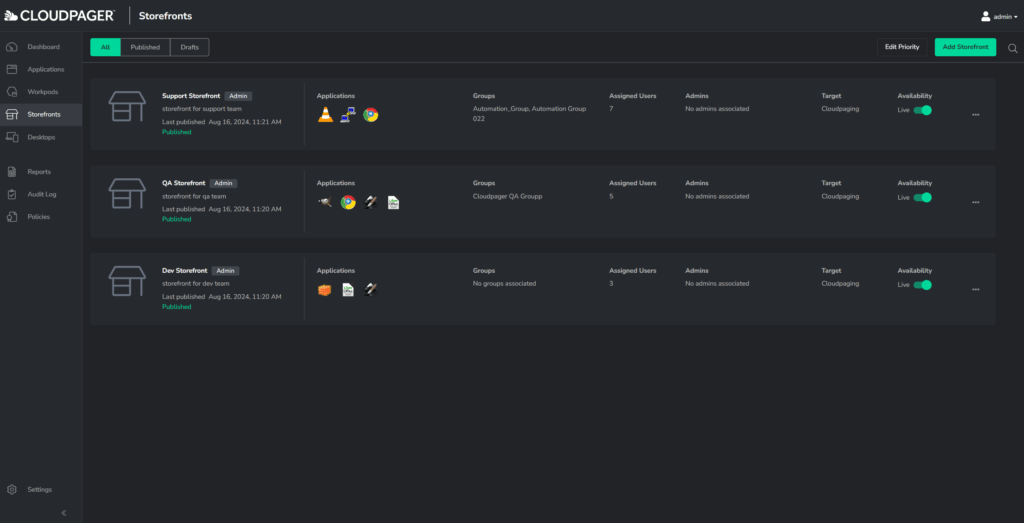This screenshot has height=523, width=1024.
Task: Open Desktops from the sidebar
Action: [40, 137]
